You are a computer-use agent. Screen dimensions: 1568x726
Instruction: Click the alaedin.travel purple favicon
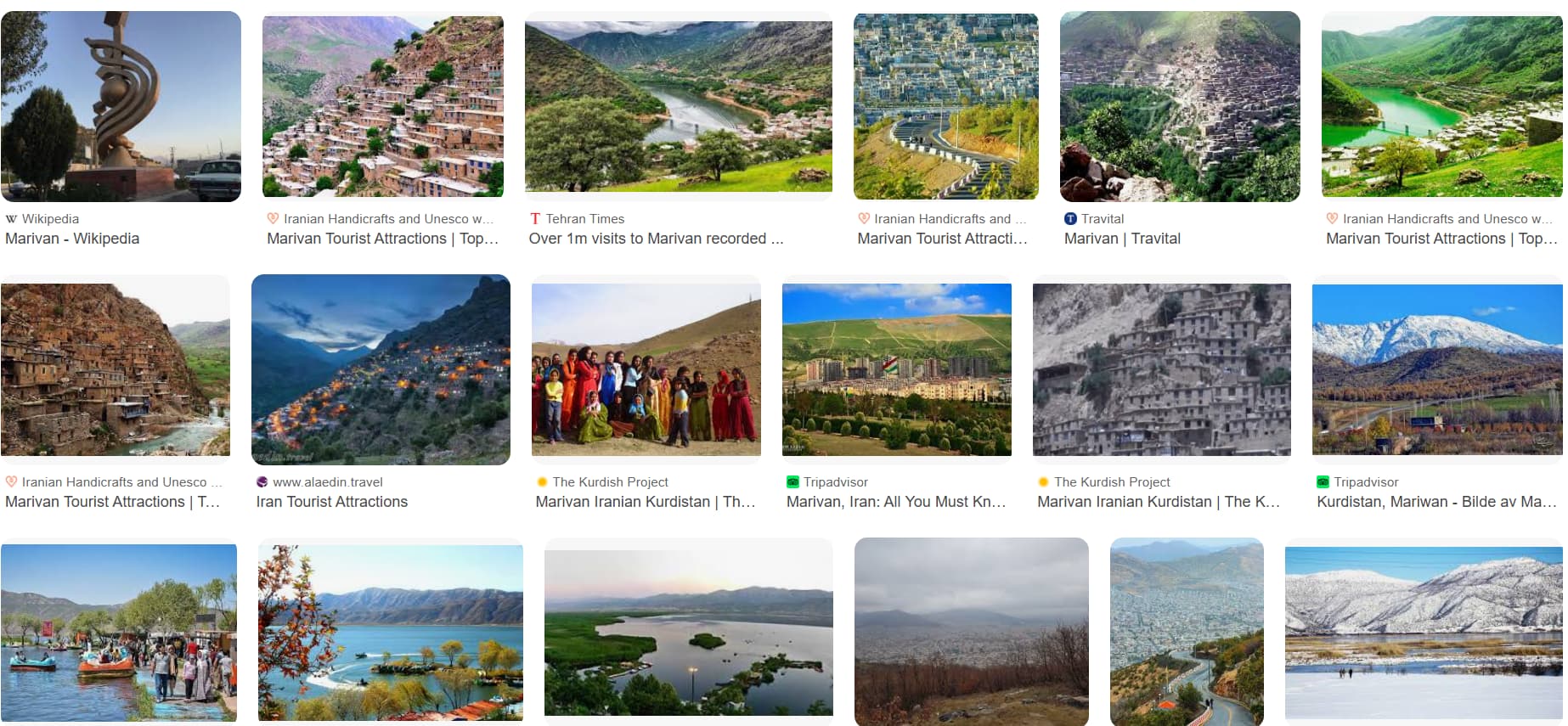click(262, 482)
